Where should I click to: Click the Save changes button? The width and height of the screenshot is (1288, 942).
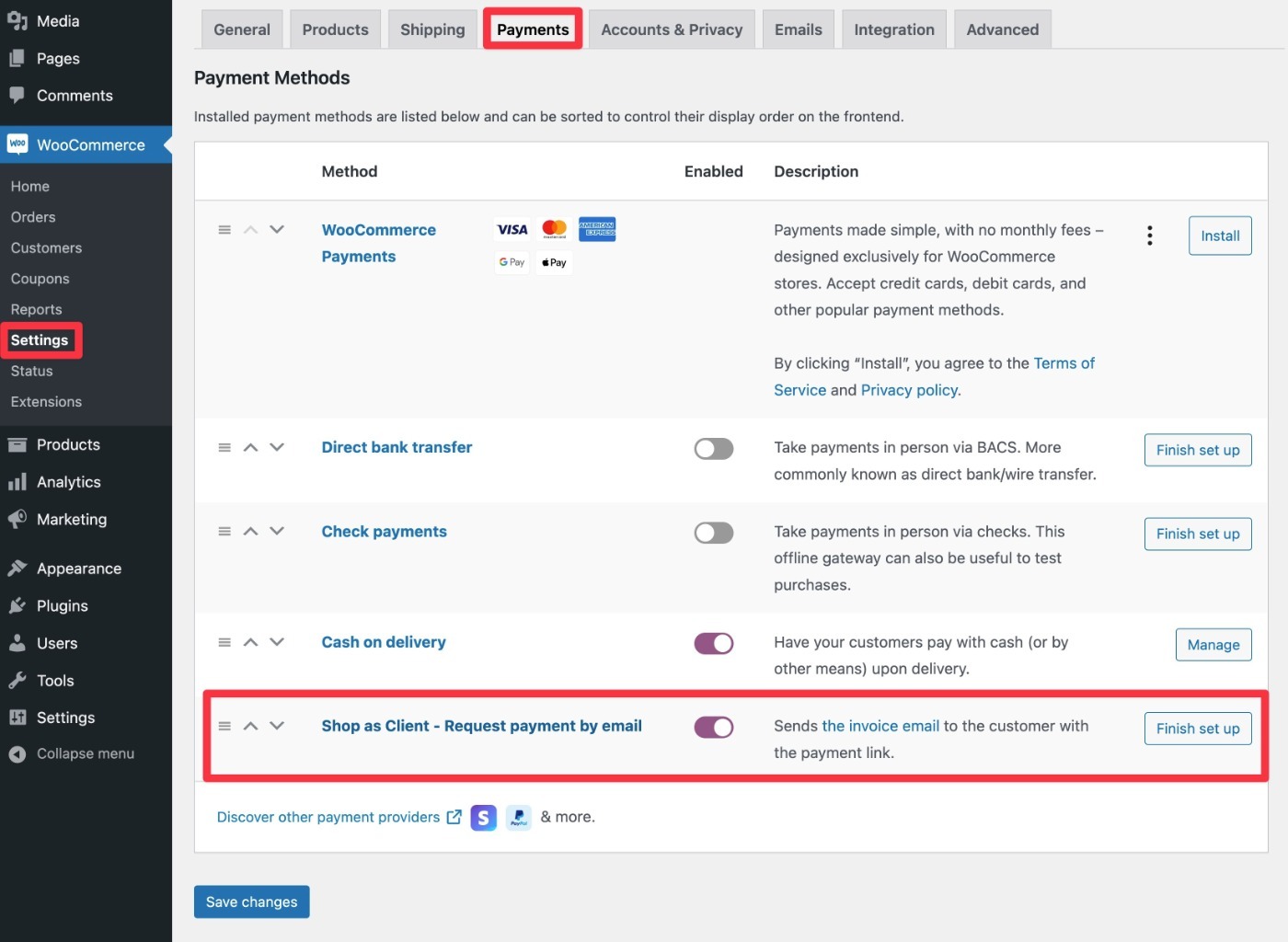click(251, 902)
